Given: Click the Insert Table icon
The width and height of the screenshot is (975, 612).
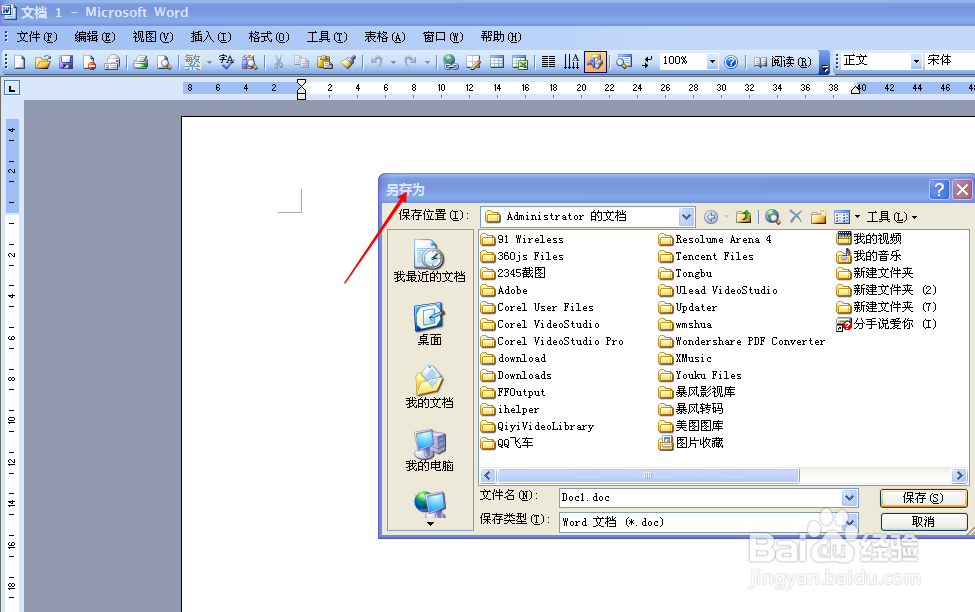Looking at the screenshot, I should click(497, 62).
